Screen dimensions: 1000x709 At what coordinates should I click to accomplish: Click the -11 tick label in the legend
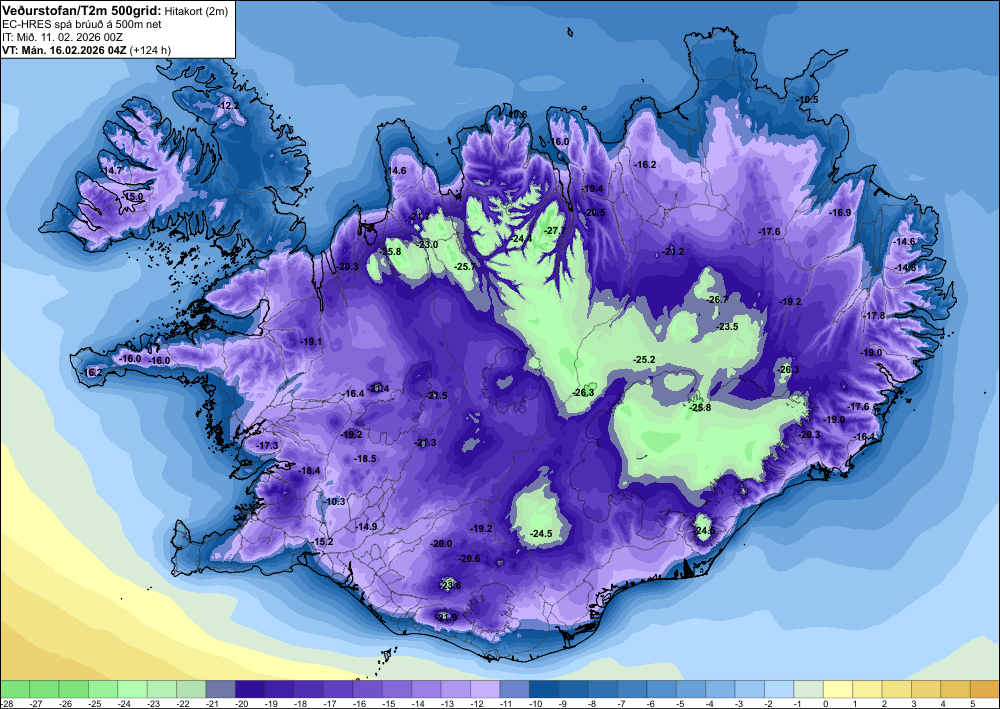coord(505,703)
